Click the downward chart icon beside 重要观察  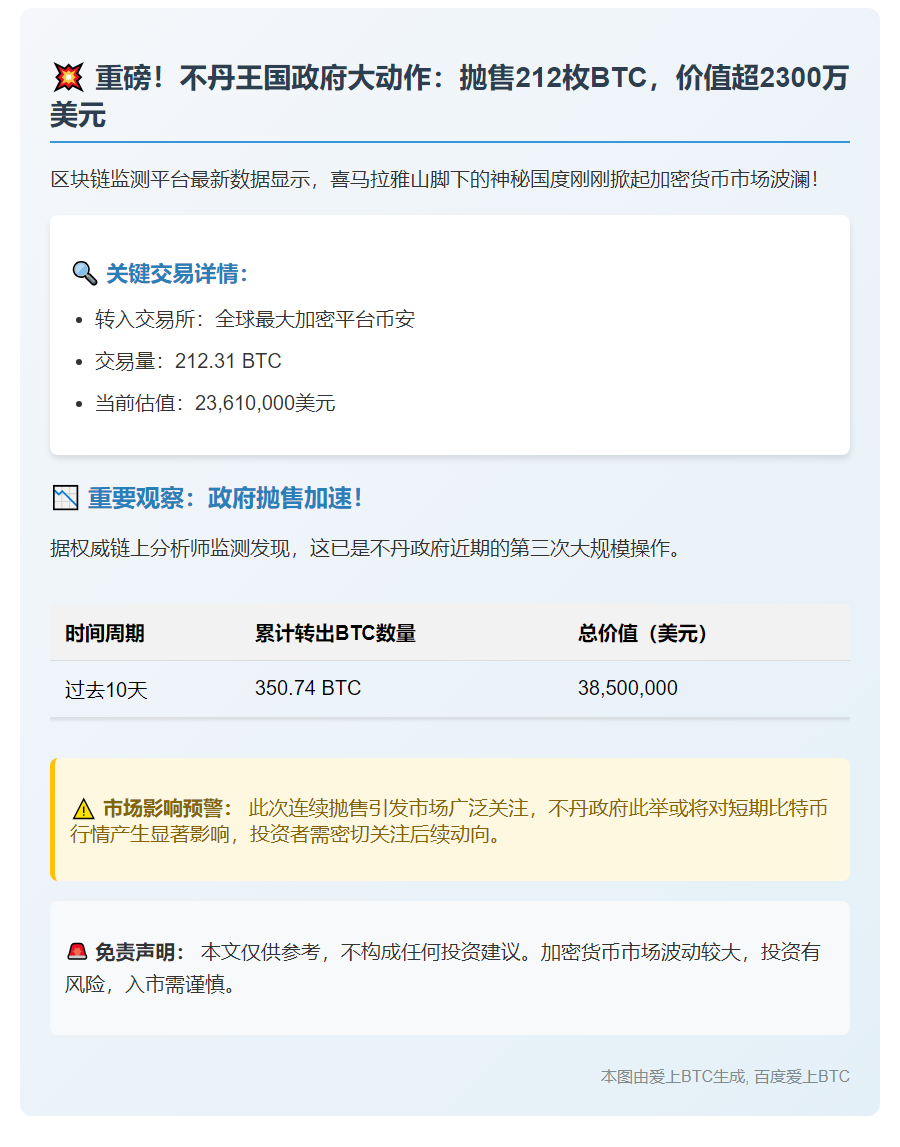coord(65,498)
